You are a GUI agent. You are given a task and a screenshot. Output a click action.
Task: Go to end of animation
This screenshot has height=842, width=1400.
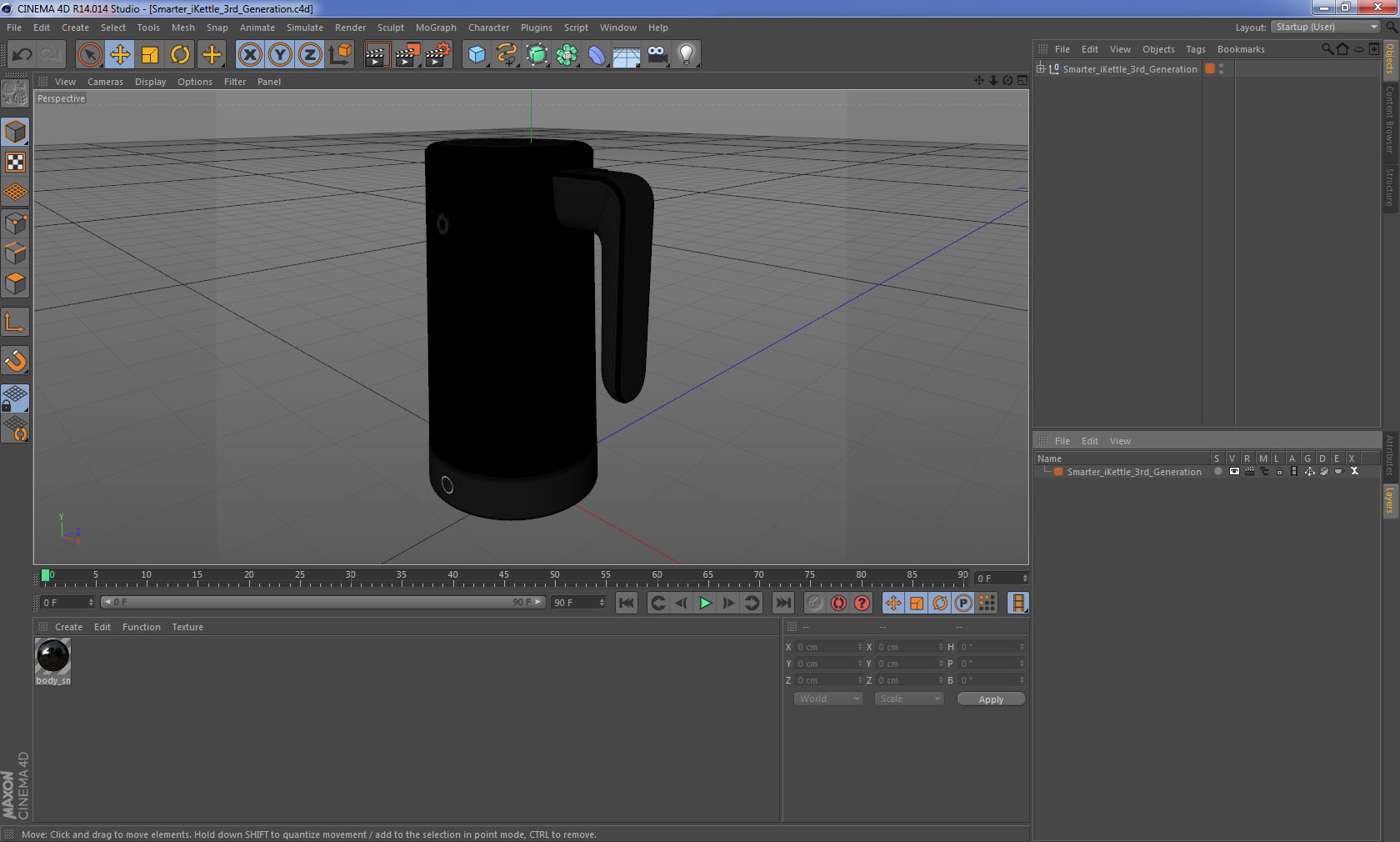(x=783, y=603)
